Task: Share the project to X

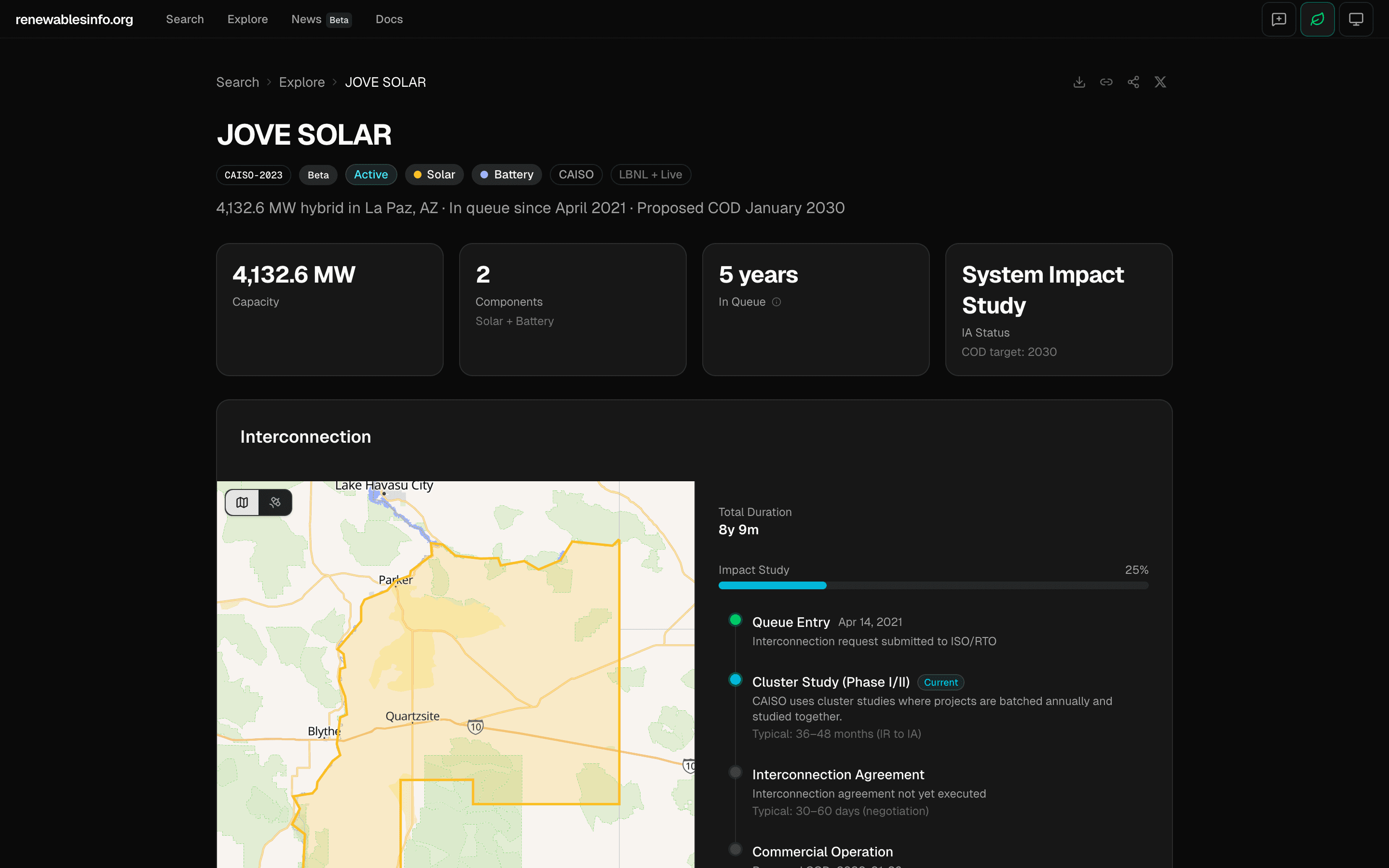Action: point(1160,81)
